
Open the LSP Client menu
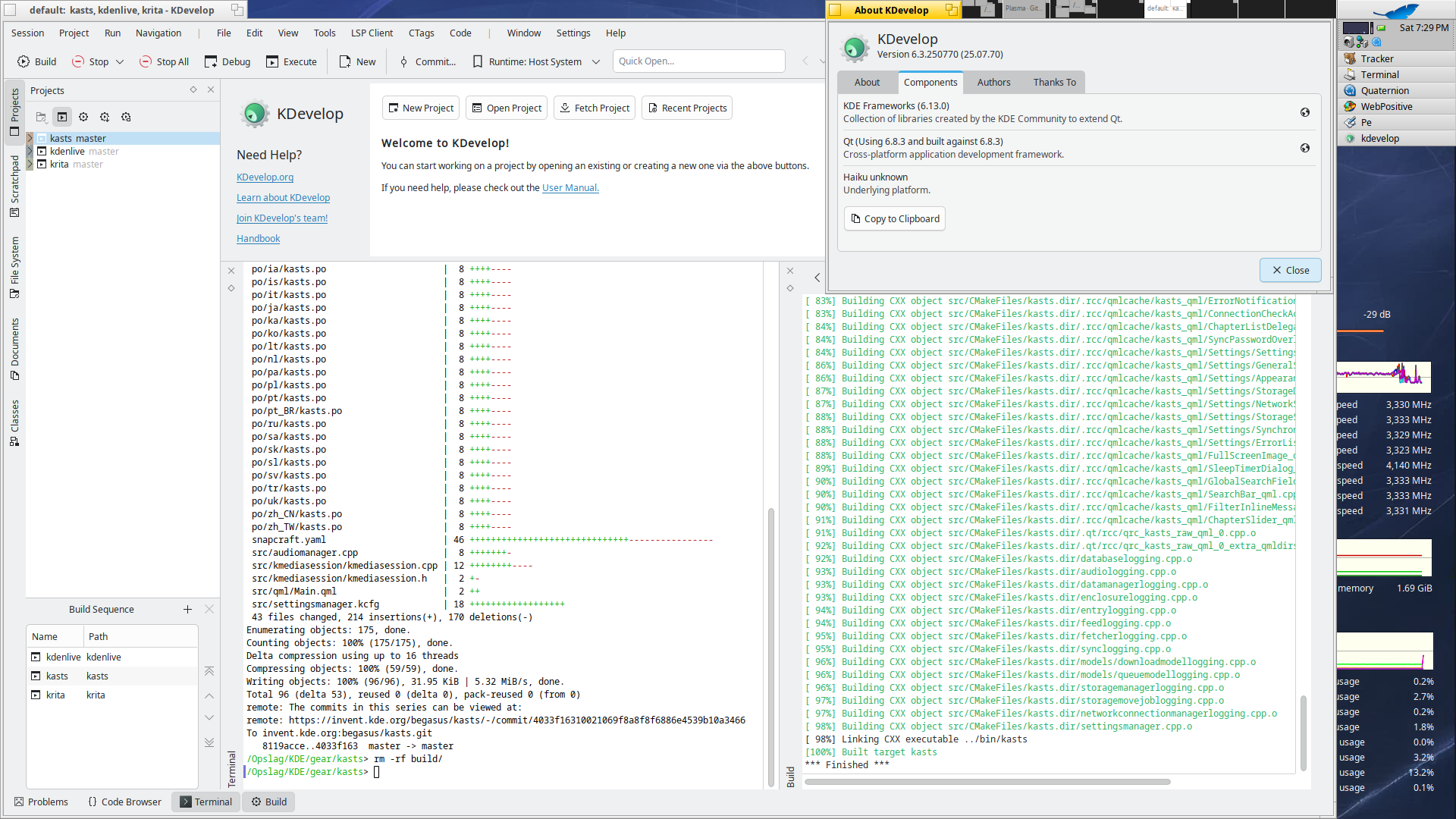(372, 33)
